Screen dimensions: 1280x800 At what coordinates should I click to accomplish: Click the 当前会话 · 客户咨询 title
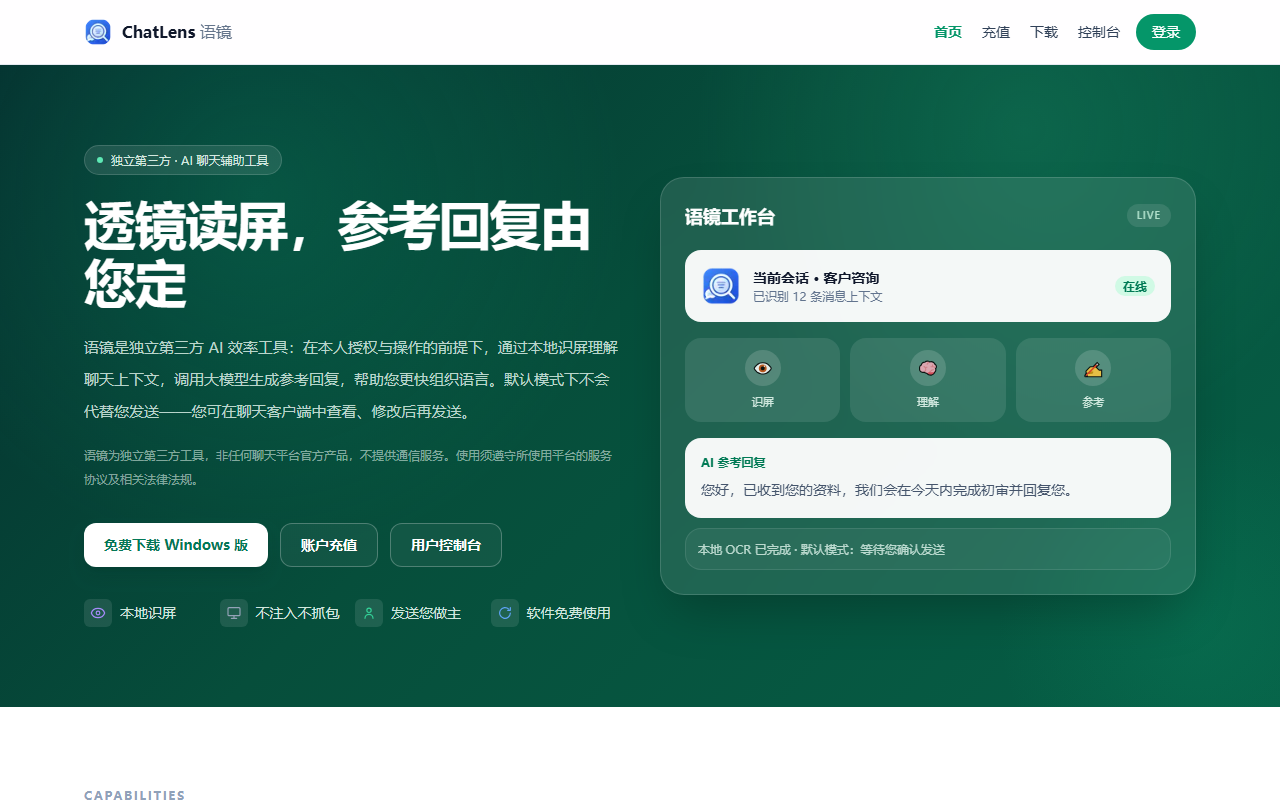click(816, 278)
